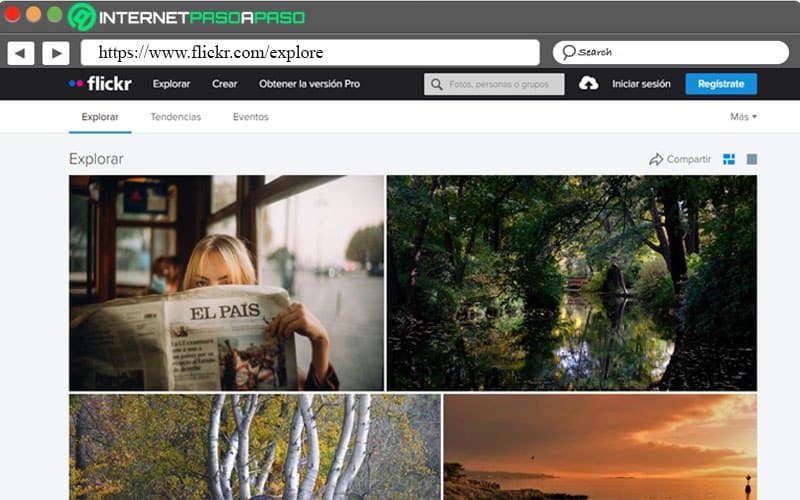Open the Explorar menu in top navigation

coord(171,84)
